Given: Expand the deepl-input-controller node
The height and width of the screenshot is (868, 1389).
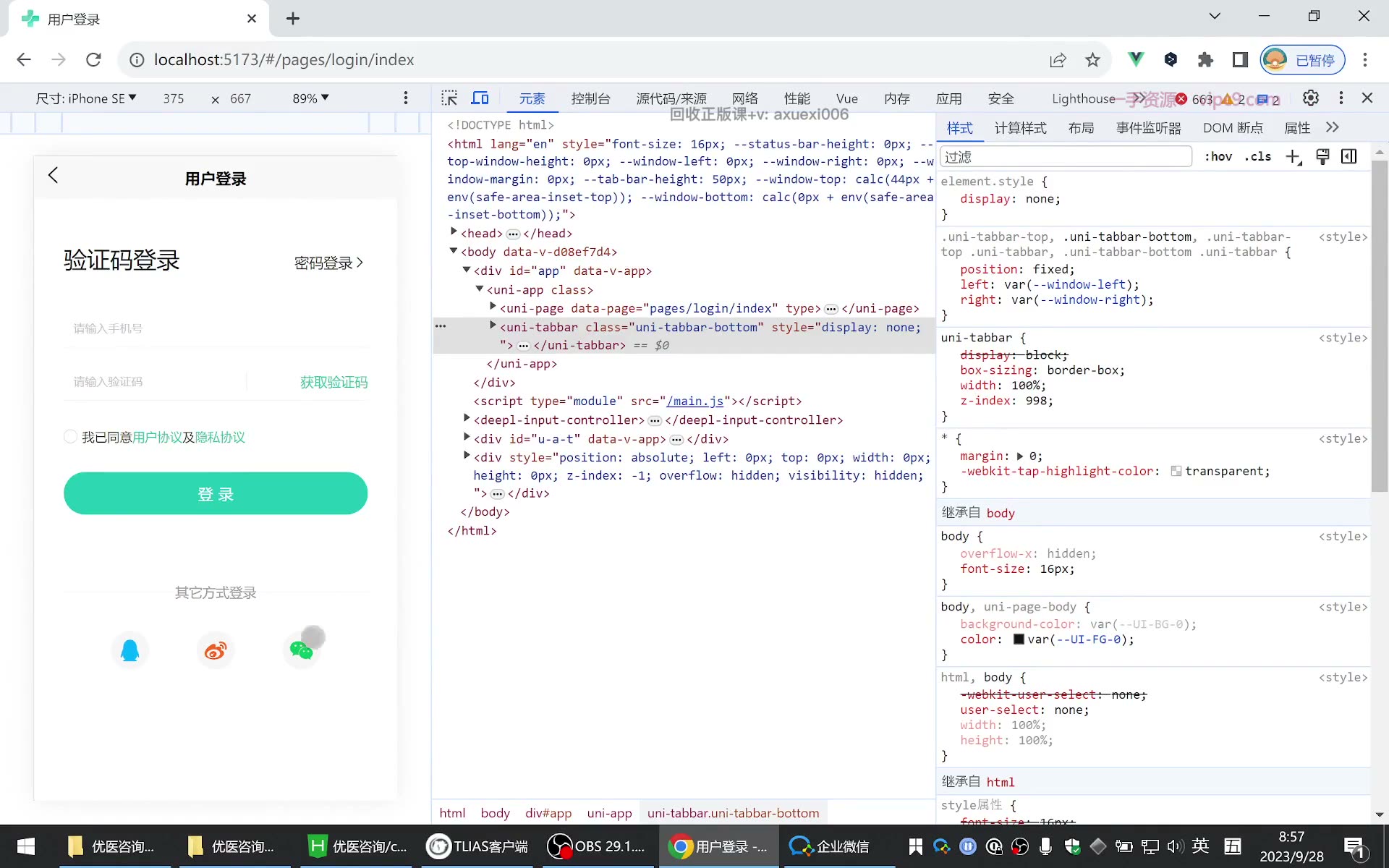Looking at the screenshot, I should pyautogui.click(x=467, y=419).
